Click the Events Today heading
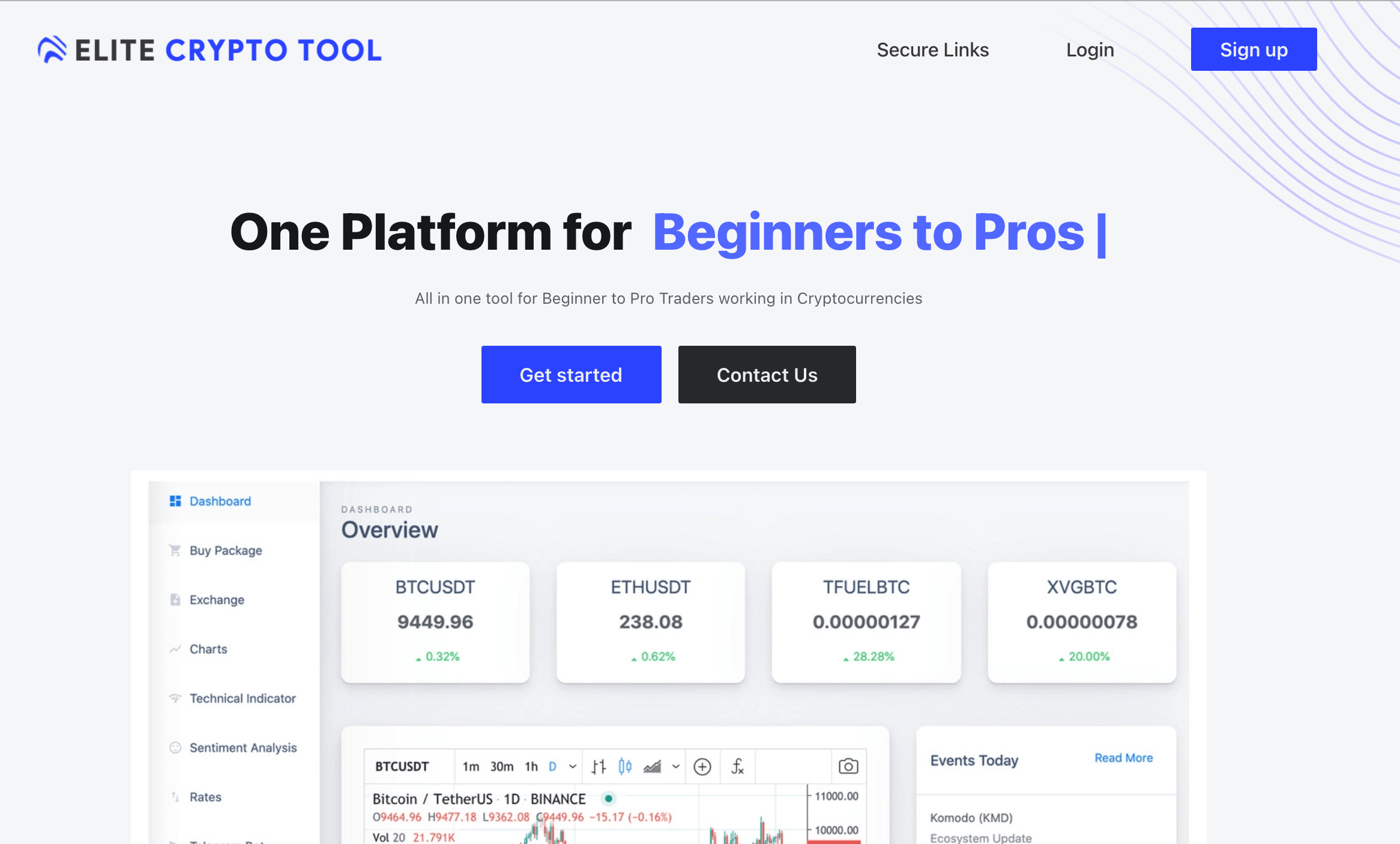Viewport: 1400px width, 844px height. [x=974, y=761]
